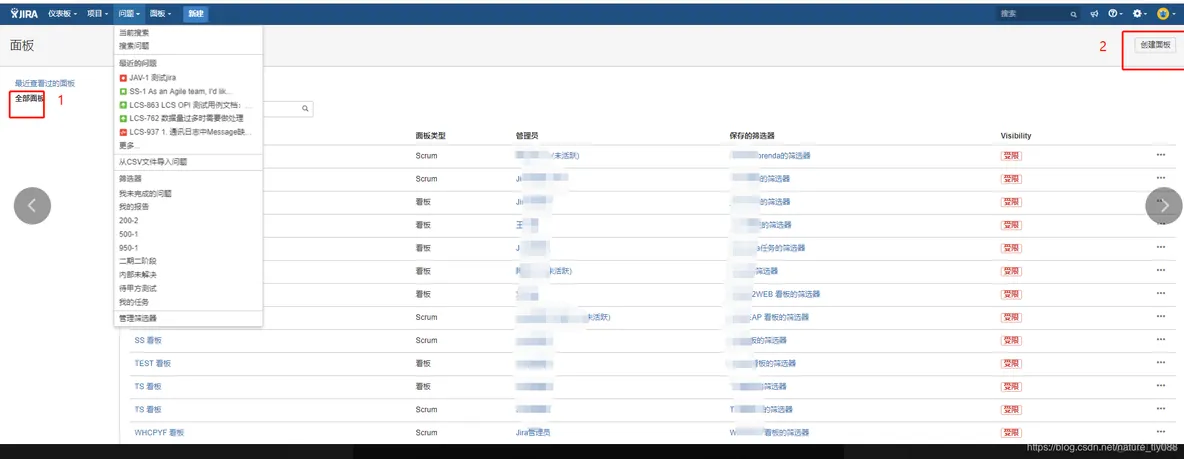Screen dimensions: 1184x459
Task: Click the Visibility column header
Action: click(1016, 136)
